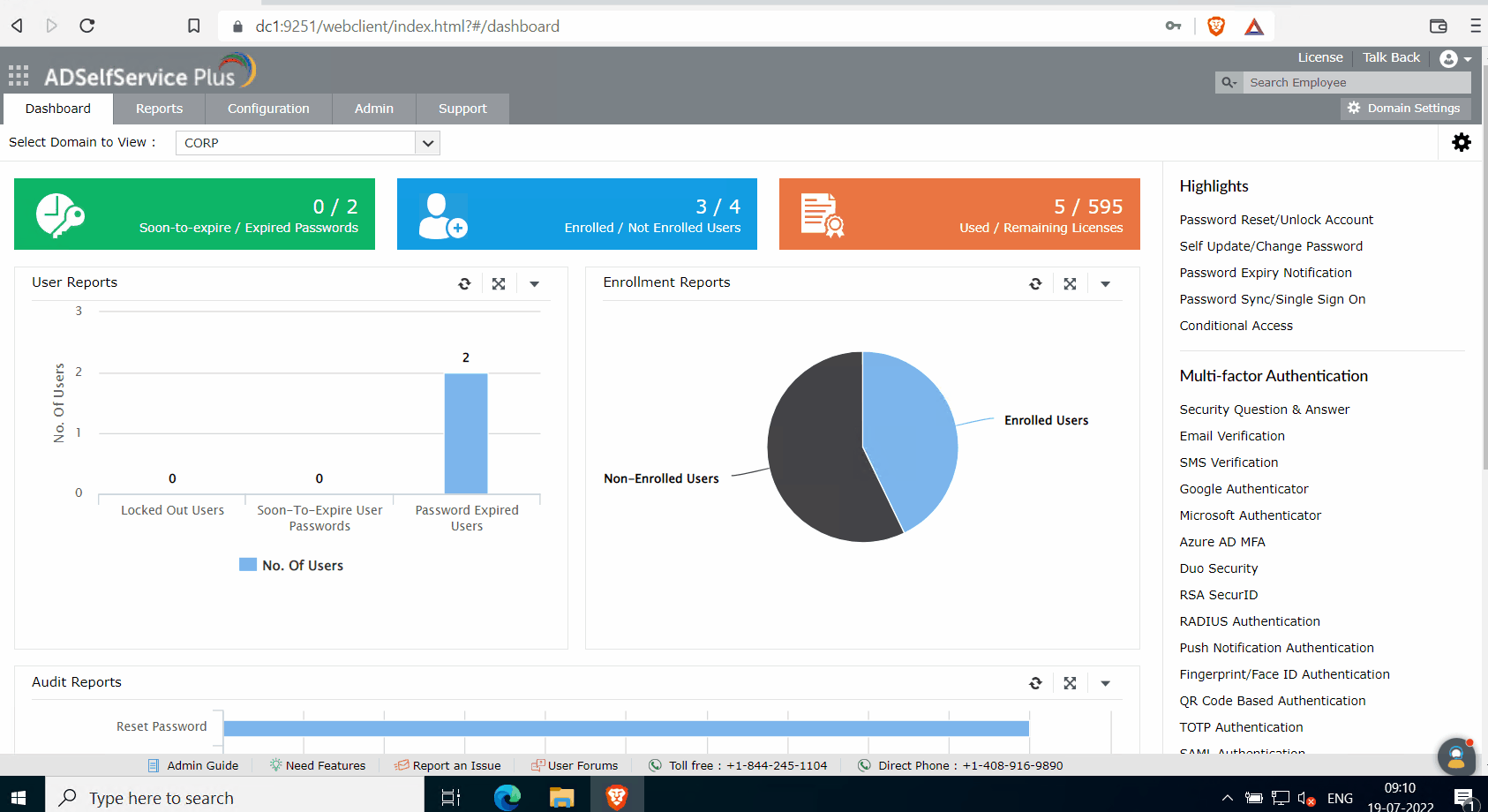The height and width of the screenshot is (812, 1488).
Task: Open the Brave Shields lion icon
Action: [x=1216, y=26]
